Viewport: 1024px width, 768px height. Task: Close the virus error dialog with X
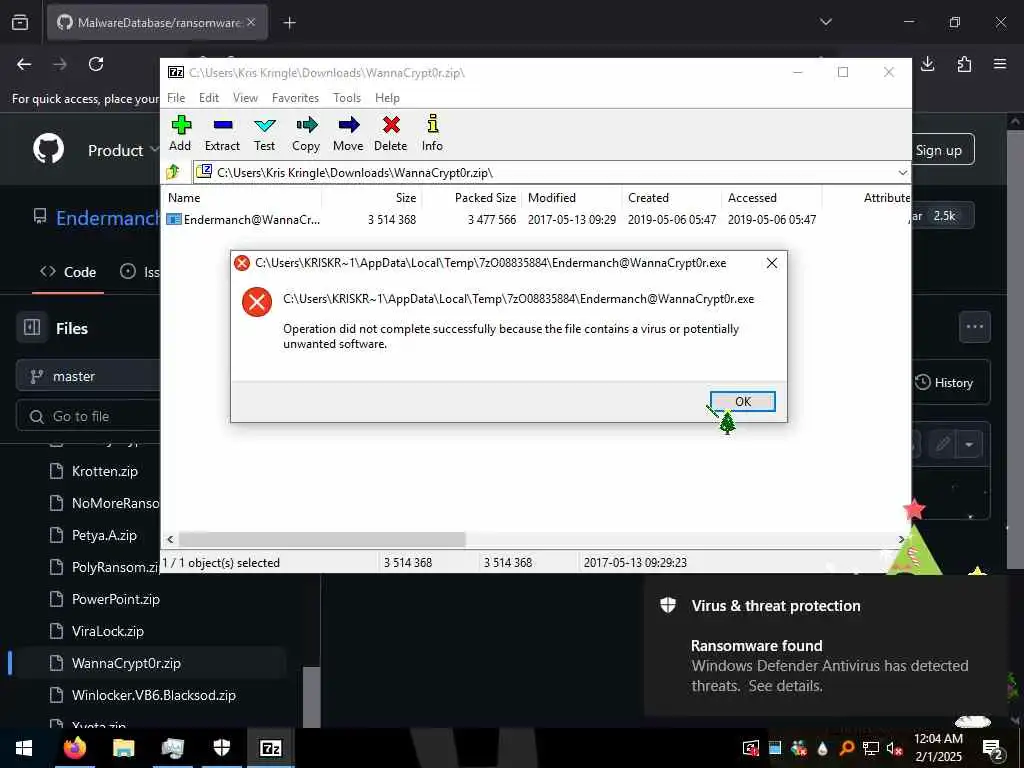click(x=771, y=263)
